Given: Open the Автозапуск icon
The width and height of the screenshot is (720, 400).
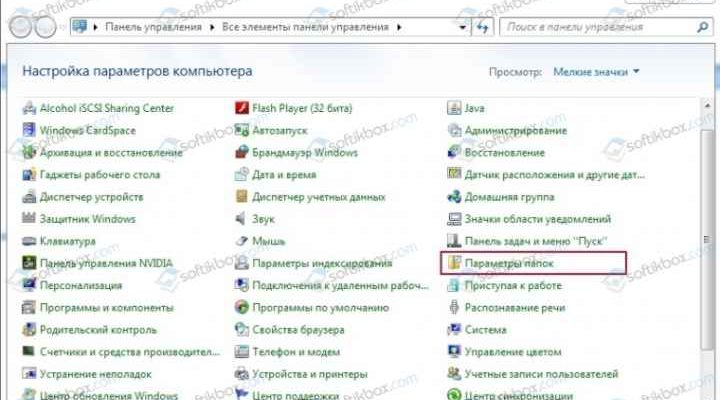Looking at the screenshot, I should point(242,130).
